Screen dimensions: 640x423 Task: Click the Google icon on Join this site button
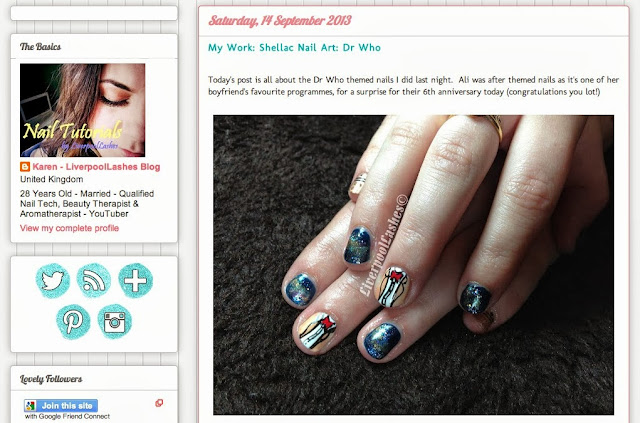pos(30,405)
